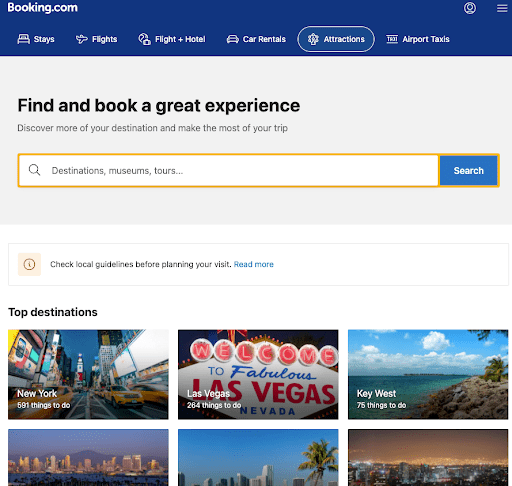Open the Stays tab

[x=36, y=39]
